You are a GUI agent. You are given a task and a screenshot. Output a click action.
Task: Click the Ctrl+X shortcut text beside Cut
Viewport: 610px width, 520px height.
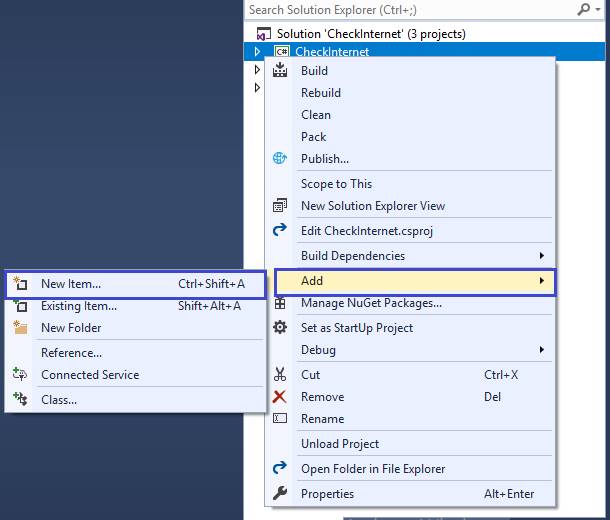[501, 375]
